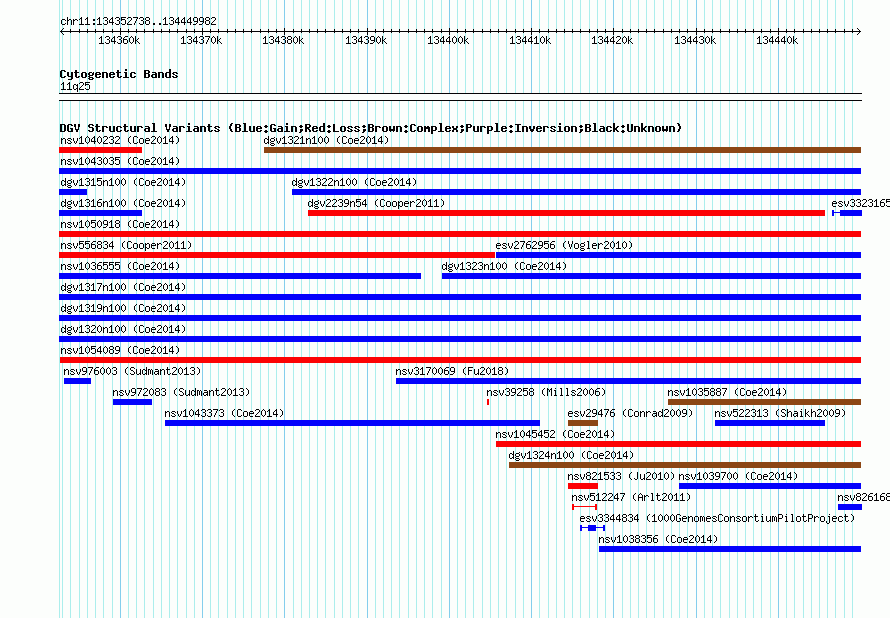Select the esv2762956 (Vogler2010) label
The image size is (890, 618).
[x=564, y=245]
